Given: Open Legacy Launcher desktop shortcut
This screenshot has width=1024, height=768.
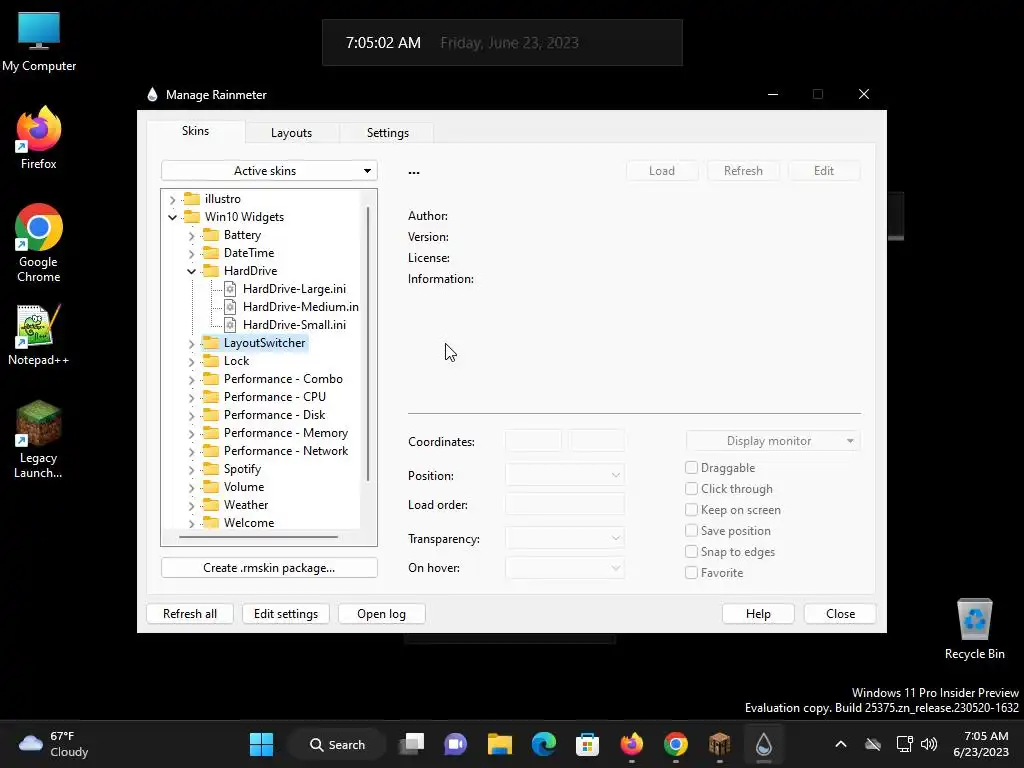Looking at the screenshot, I should [39, 439].
